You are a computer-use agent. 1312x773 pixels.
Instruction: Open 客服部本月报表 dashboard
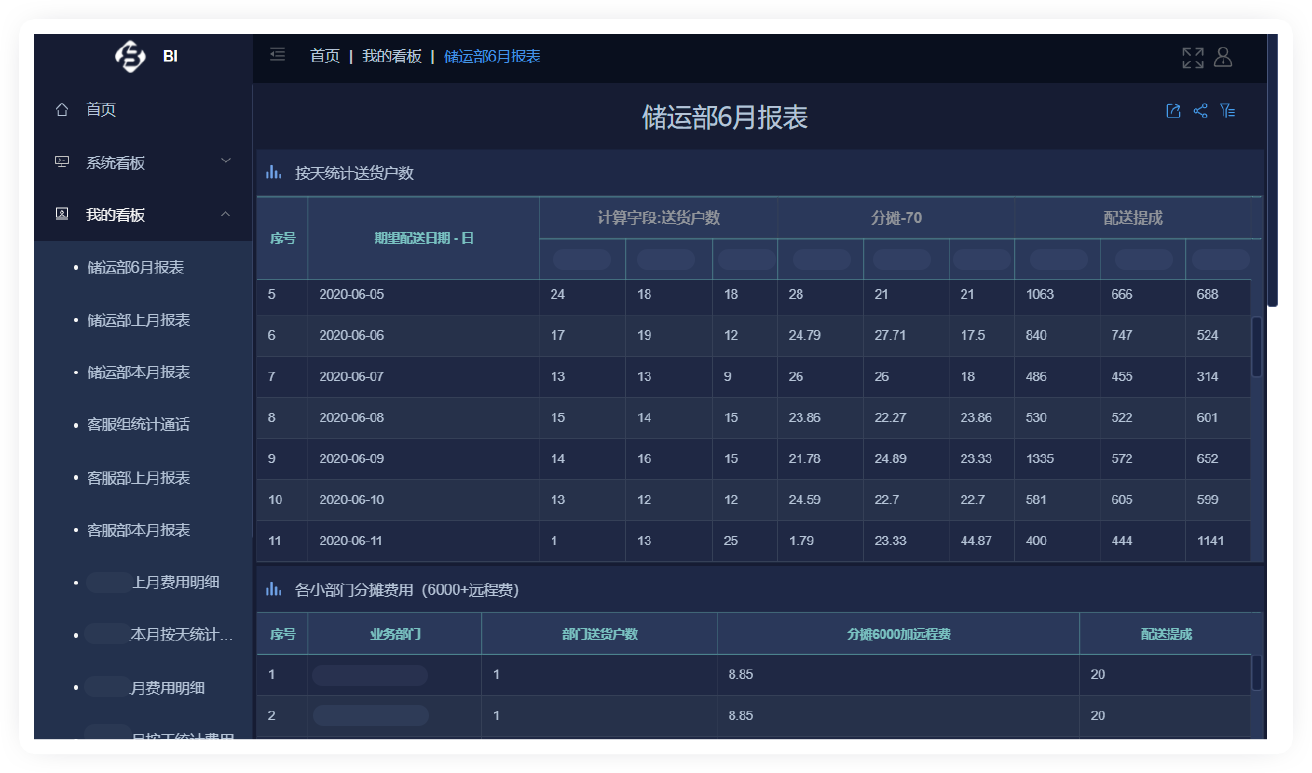point(138,530)
